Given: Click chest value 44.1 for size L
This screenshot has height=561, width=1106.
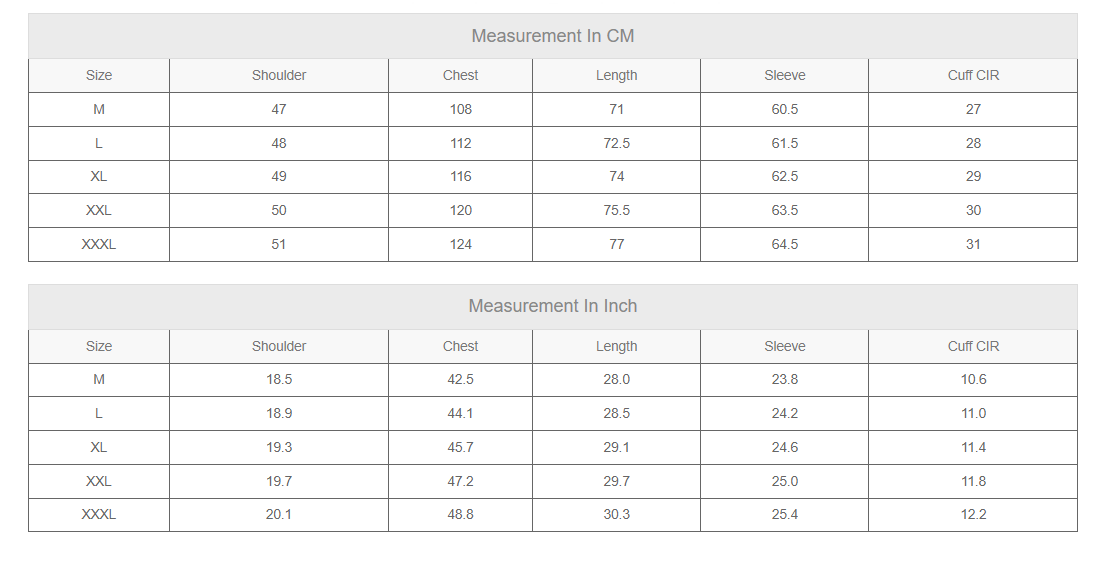Looking at the screenshot, I should 461,414.
